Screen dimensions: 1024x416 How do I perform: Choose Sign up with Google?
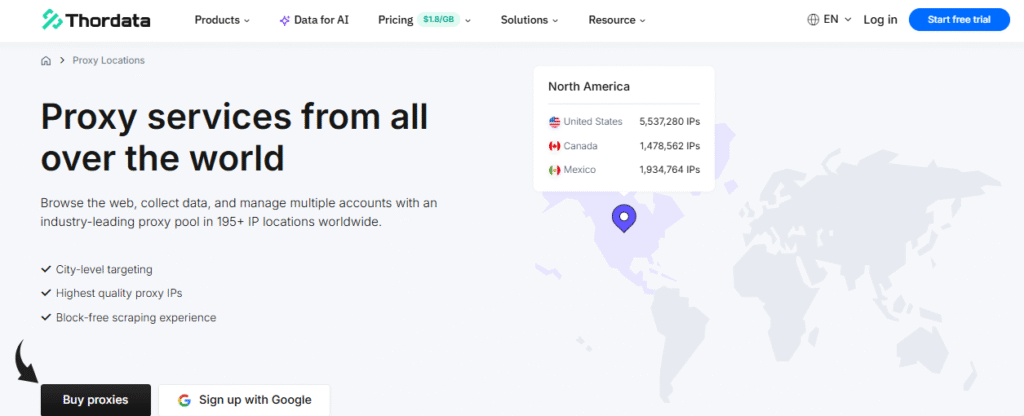pyautogui.click(x=244, y=400)
